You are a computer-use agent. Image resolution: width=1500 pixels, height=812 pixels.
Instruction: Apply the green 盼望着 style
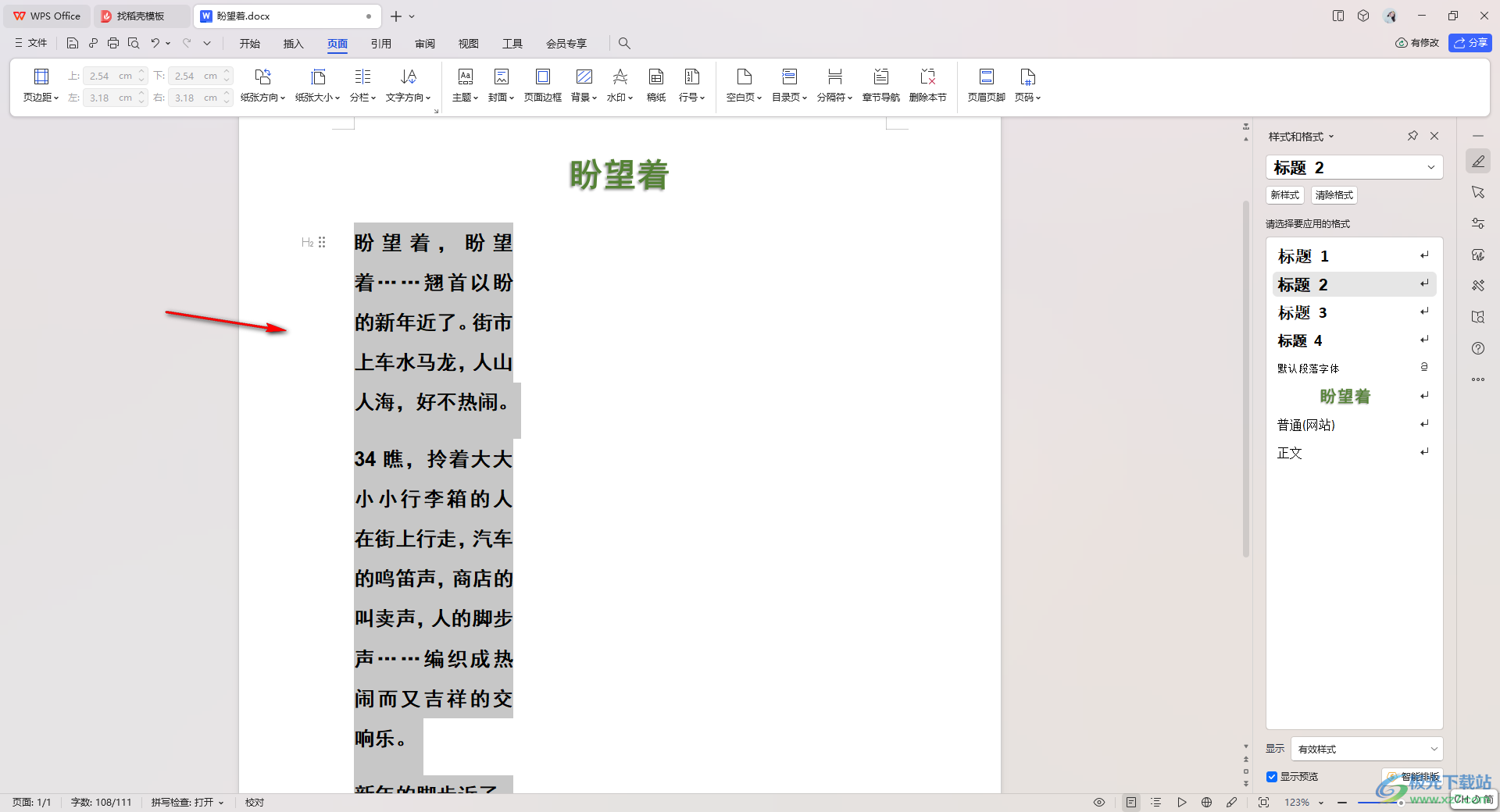pyautogui.click(x=1355, y=397)
